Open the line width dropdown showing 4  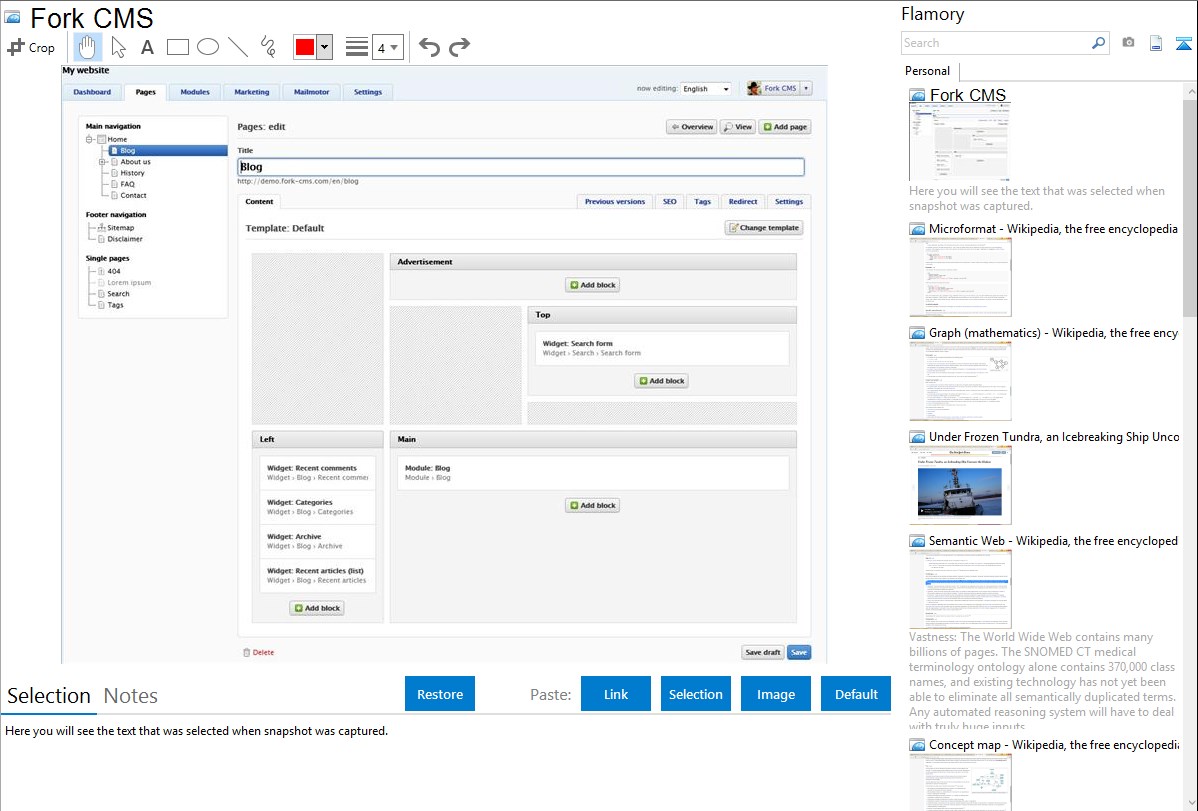click(x=387, y=47)
